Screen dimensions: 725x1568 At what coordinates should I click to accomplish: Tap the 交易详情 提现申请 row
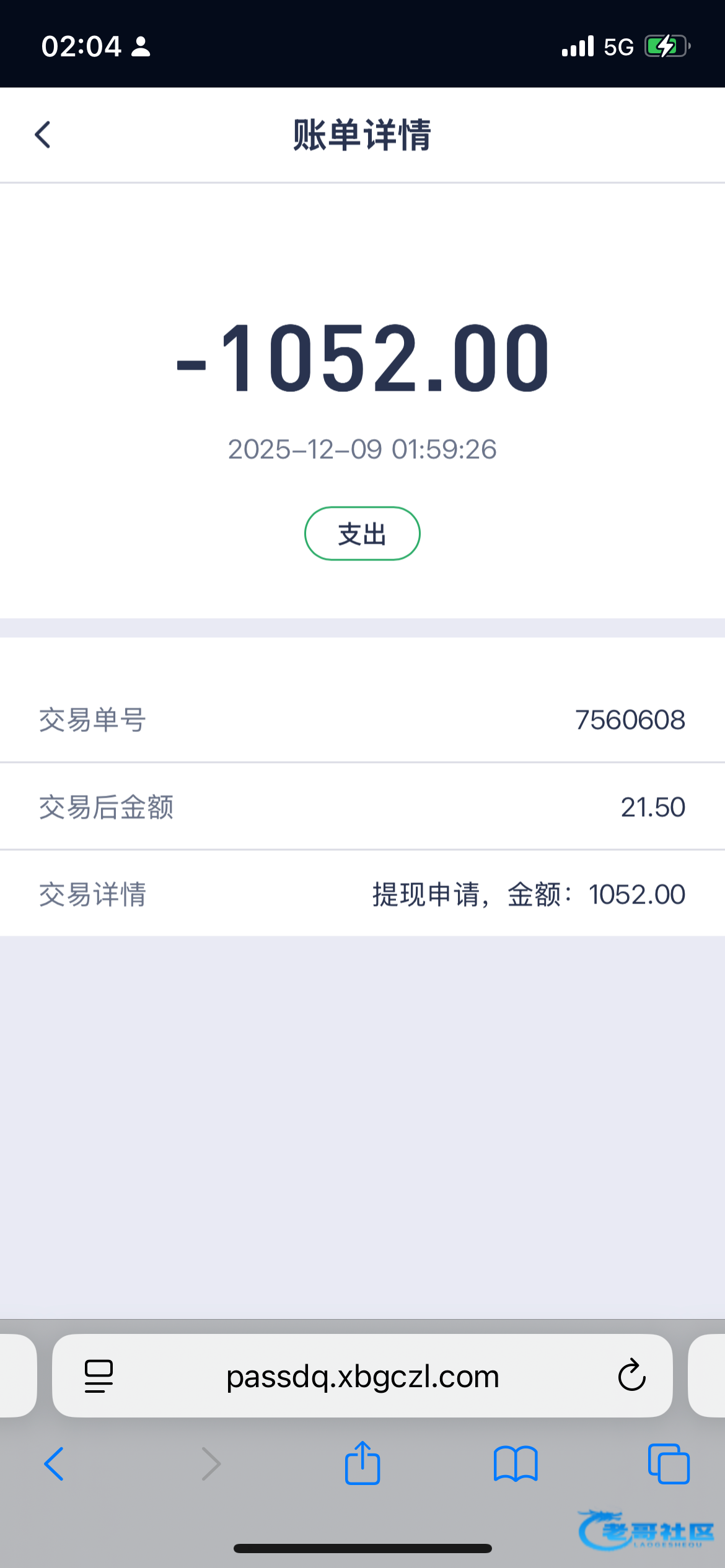pos(362,894)
